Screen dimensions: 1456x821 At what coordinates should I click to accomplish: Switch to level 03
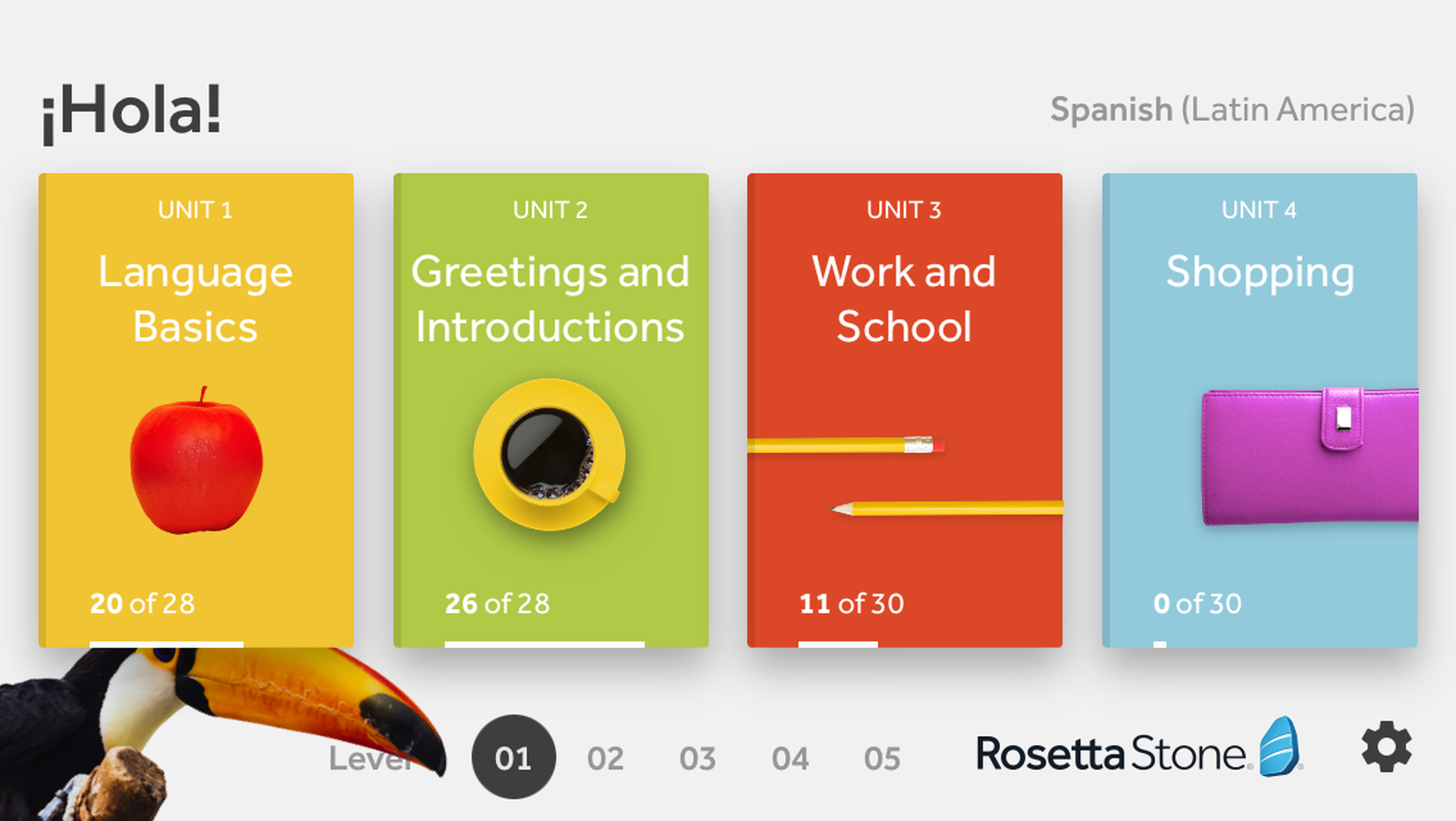698,758
